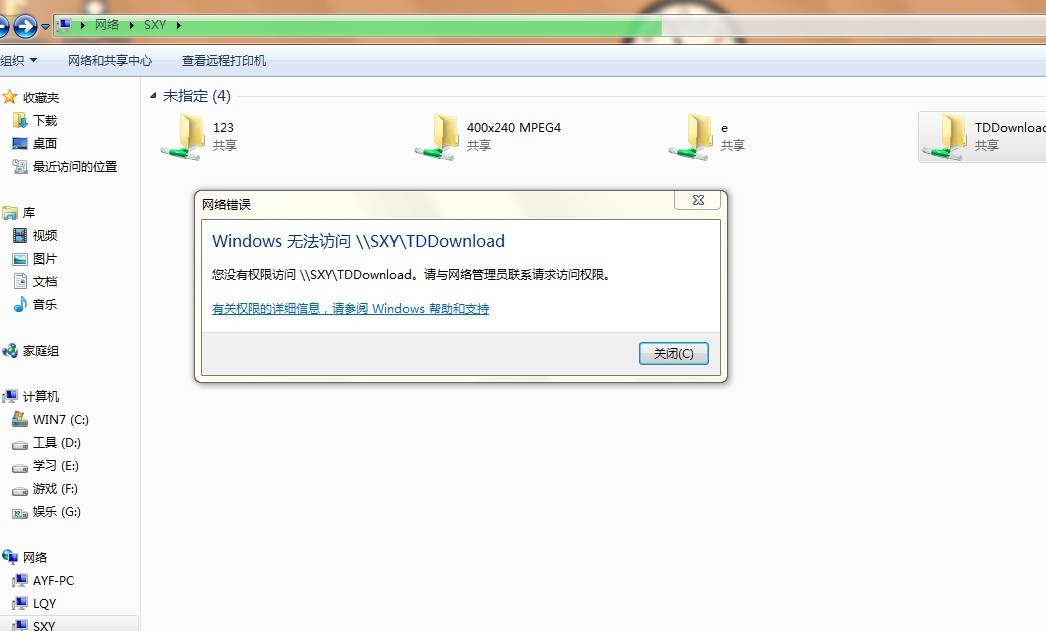Click the 音乐 music note icon
Image resolution: width=1046 pixels, height=631 pixels.
point(20,304)
